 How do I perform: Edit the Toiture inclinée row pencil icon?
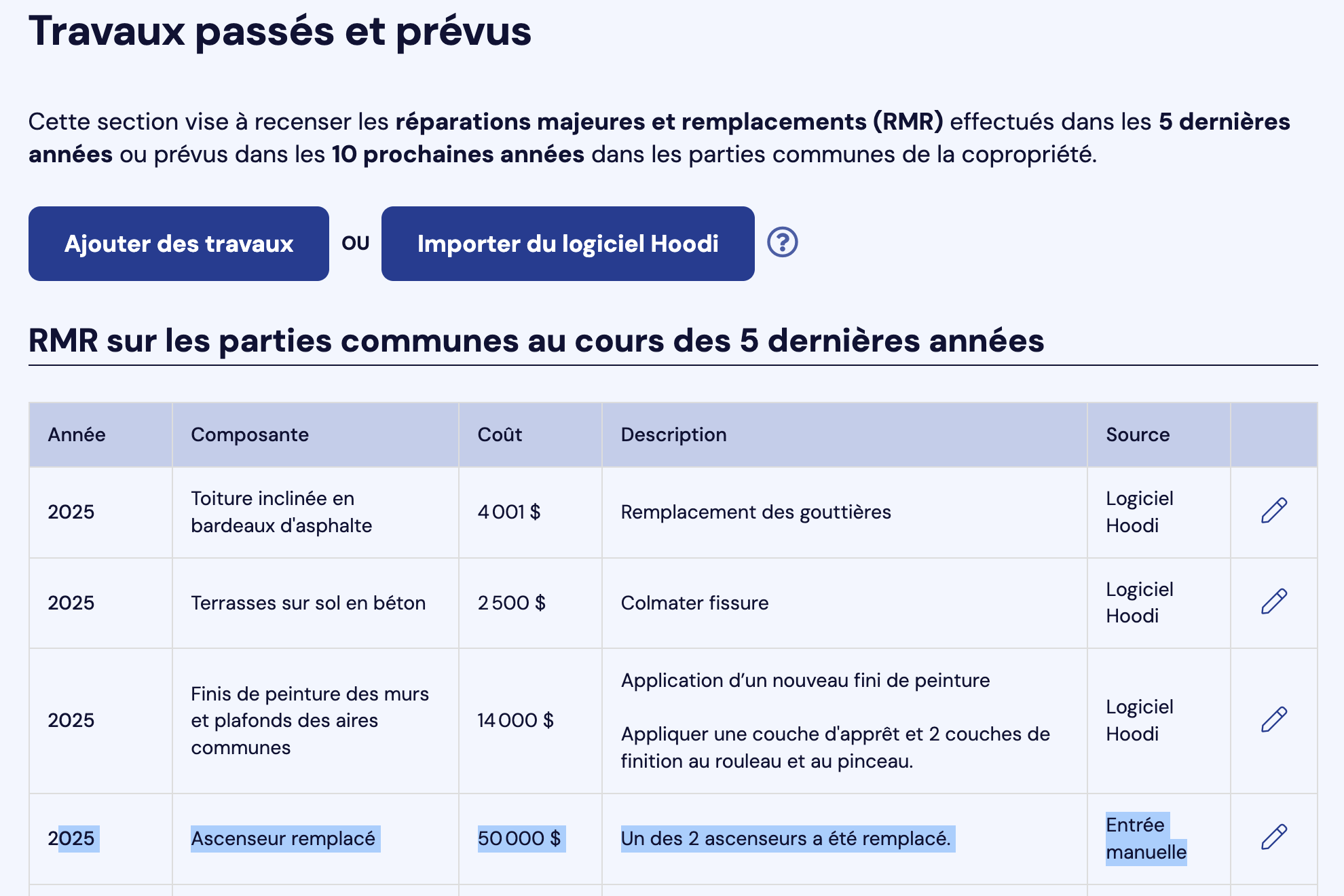pos(1273,511)
